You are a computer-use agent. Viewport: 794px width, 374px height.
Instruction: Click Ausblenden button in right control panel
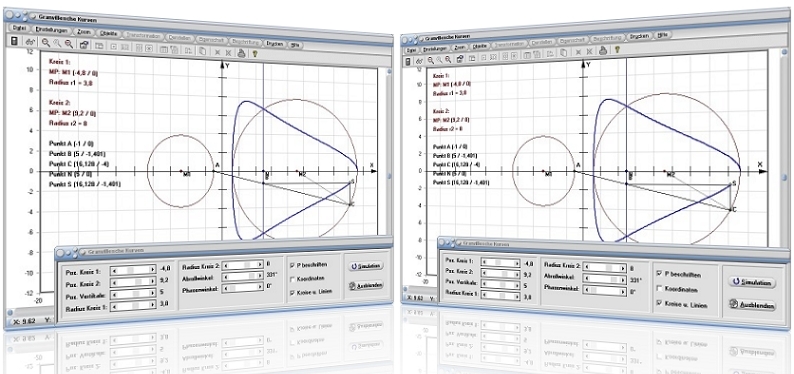tap(752, 305)
